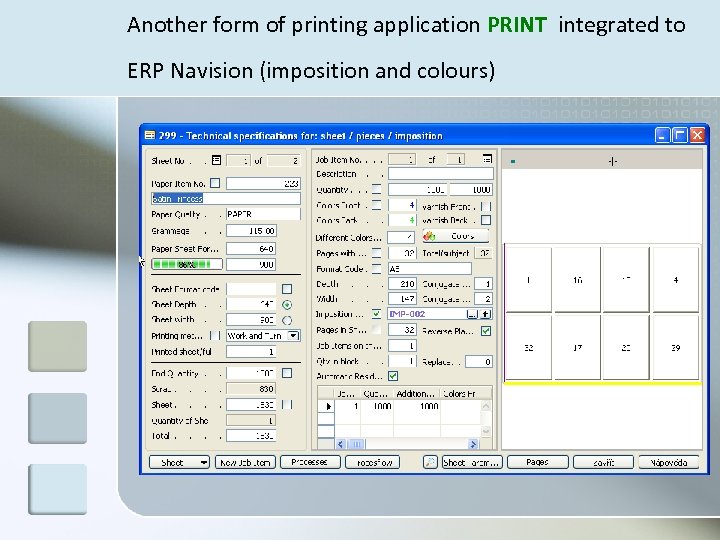Click the Colors button with palette icon

[456, 236]
